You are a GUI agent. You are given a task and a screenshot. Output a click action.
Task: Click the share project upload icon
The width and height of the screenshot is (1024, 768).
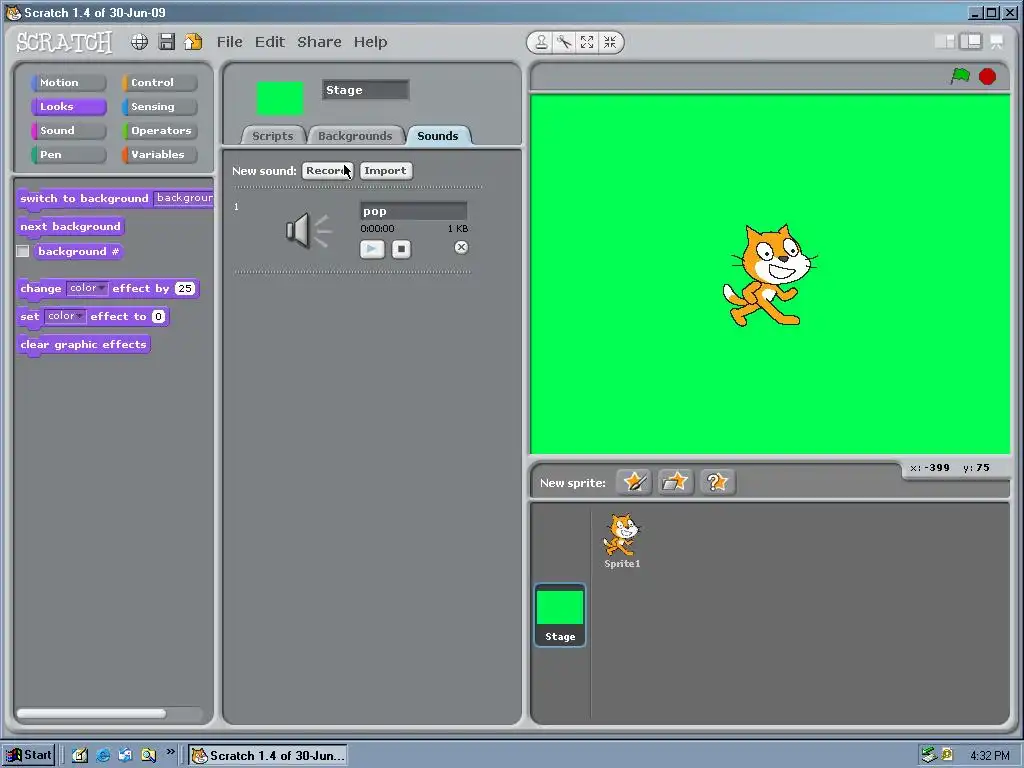point(193,42)
